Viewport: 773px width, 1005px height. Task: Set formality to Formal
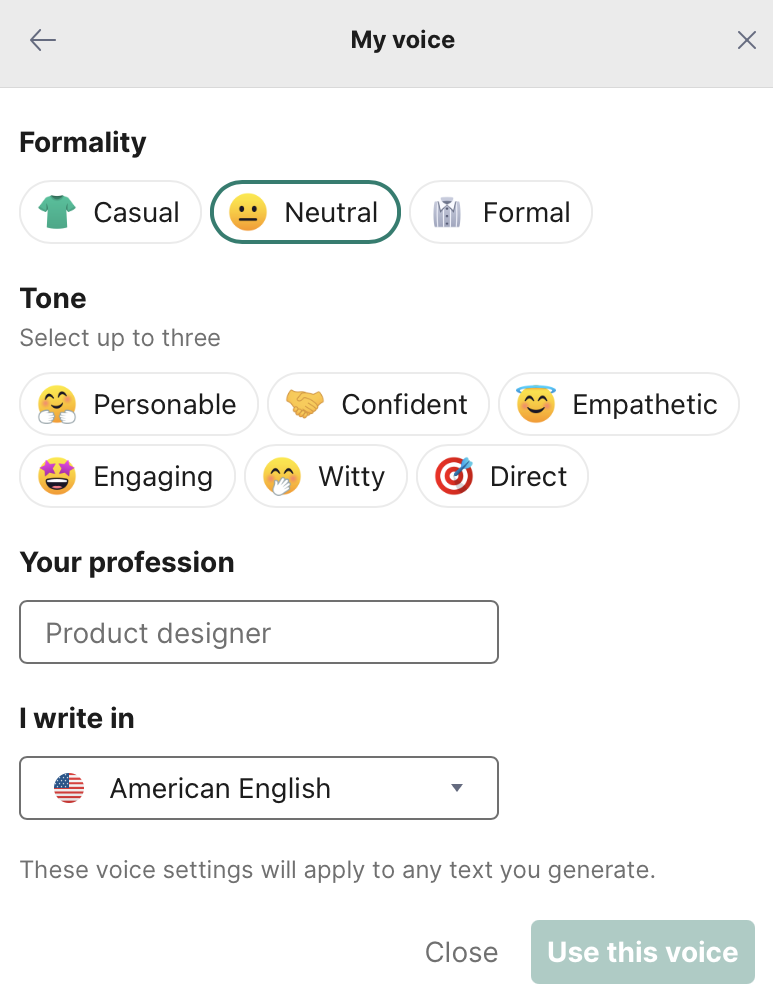click(x=501, y=212)
